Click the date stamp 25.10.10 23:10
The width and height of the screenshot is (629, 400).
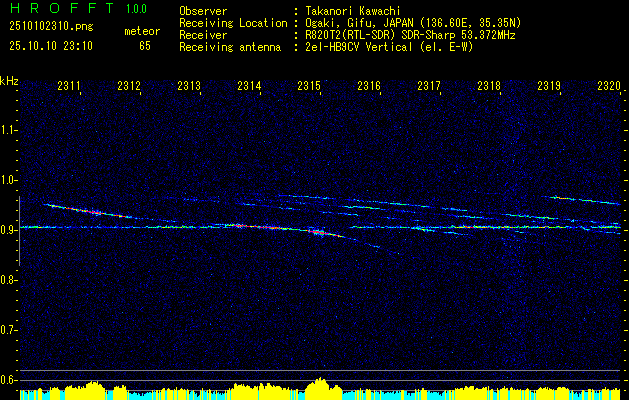pos(51,46)
